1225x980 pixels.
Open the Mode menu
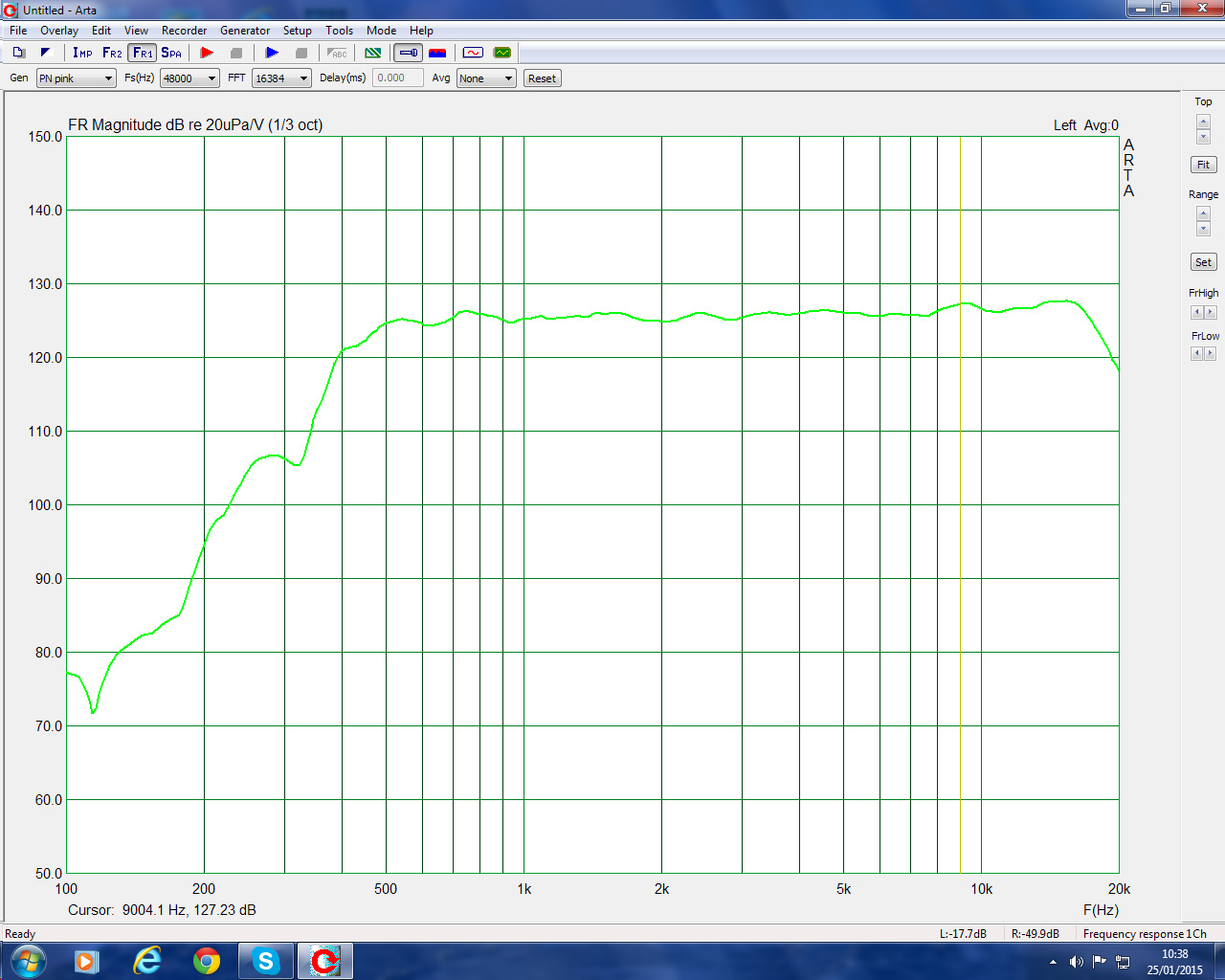[381, 31]
